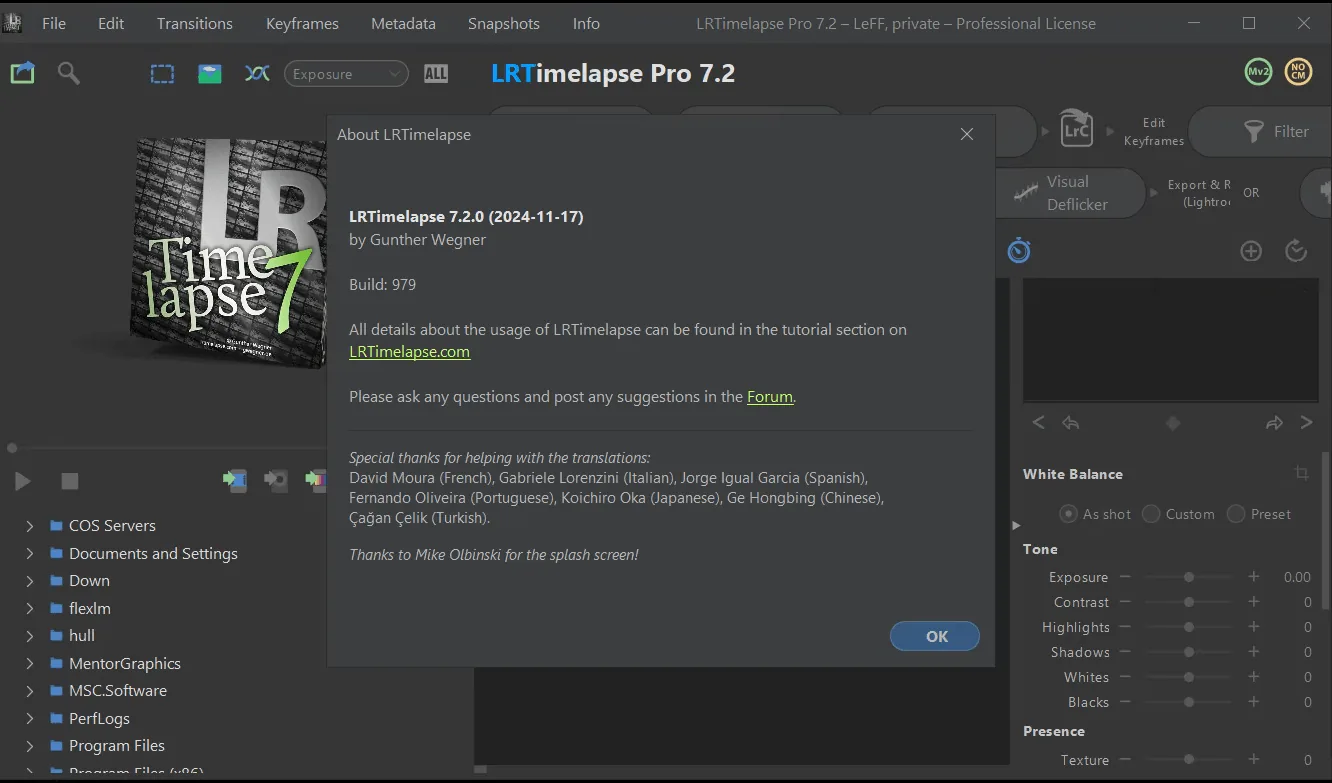
Task: Click the LRTimelapse 7 box thumbnail
Action: coord(228,252)
